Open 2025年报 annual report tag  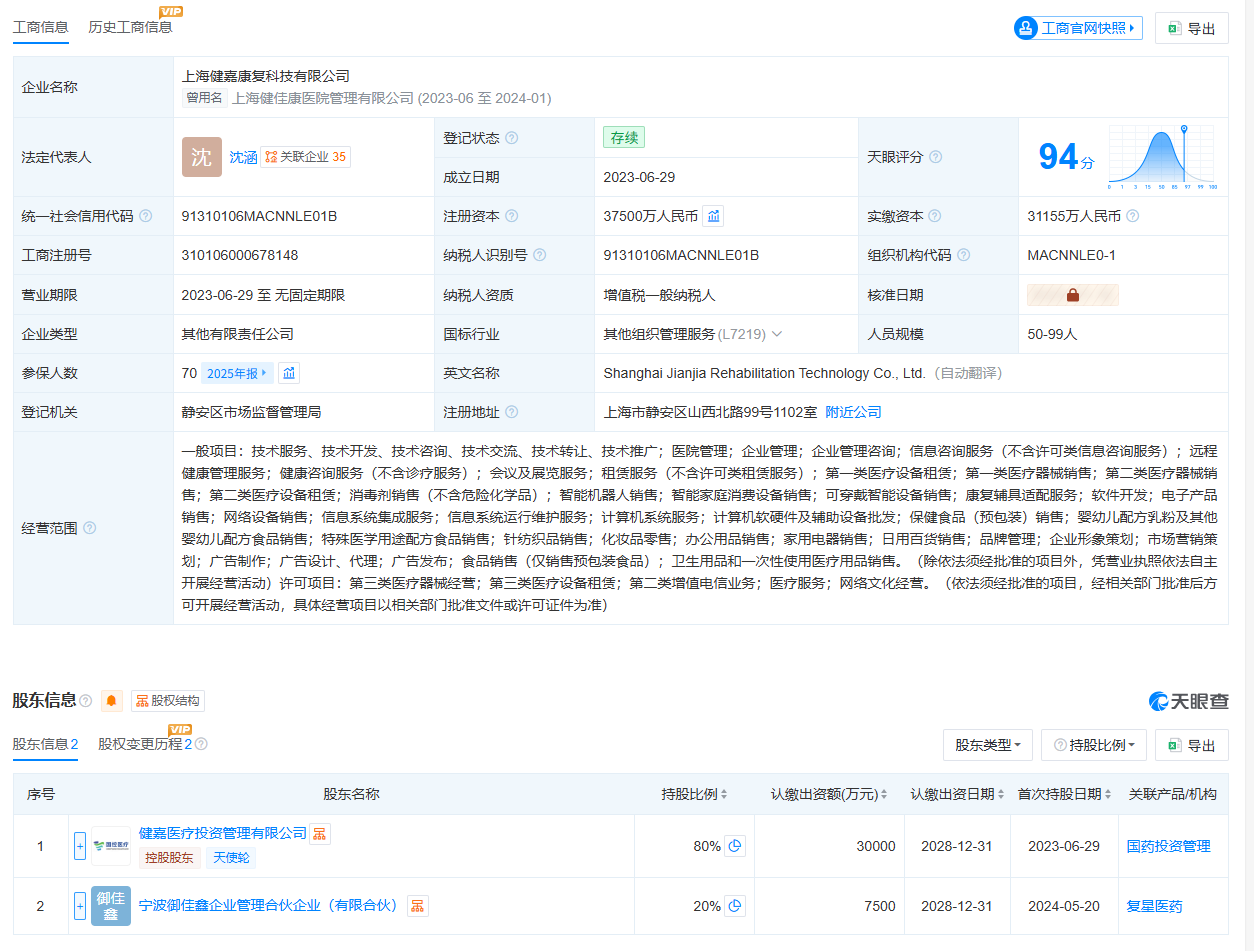click(237, 373)
